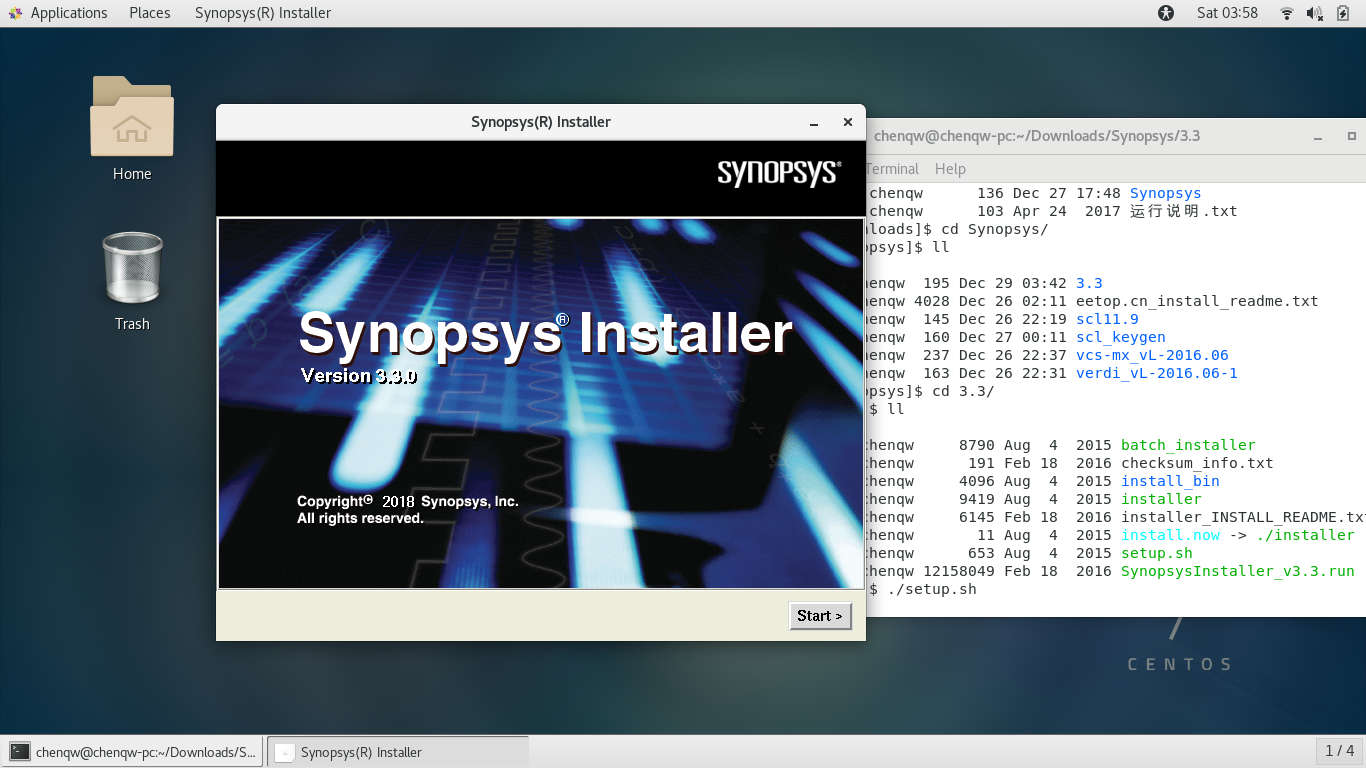Viewport: 1366px width, 768px height.
Task: Click the '运行说明.txt' filename in the terminal
Action: click(x=1183, y=211)
